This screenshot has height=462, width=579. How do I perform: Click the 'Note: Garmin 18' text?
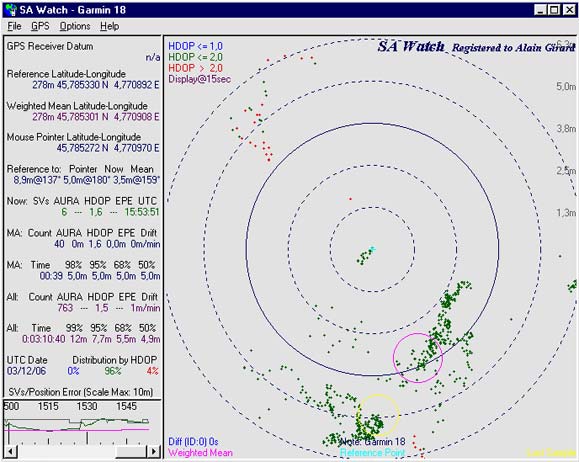tap(372, 442)
